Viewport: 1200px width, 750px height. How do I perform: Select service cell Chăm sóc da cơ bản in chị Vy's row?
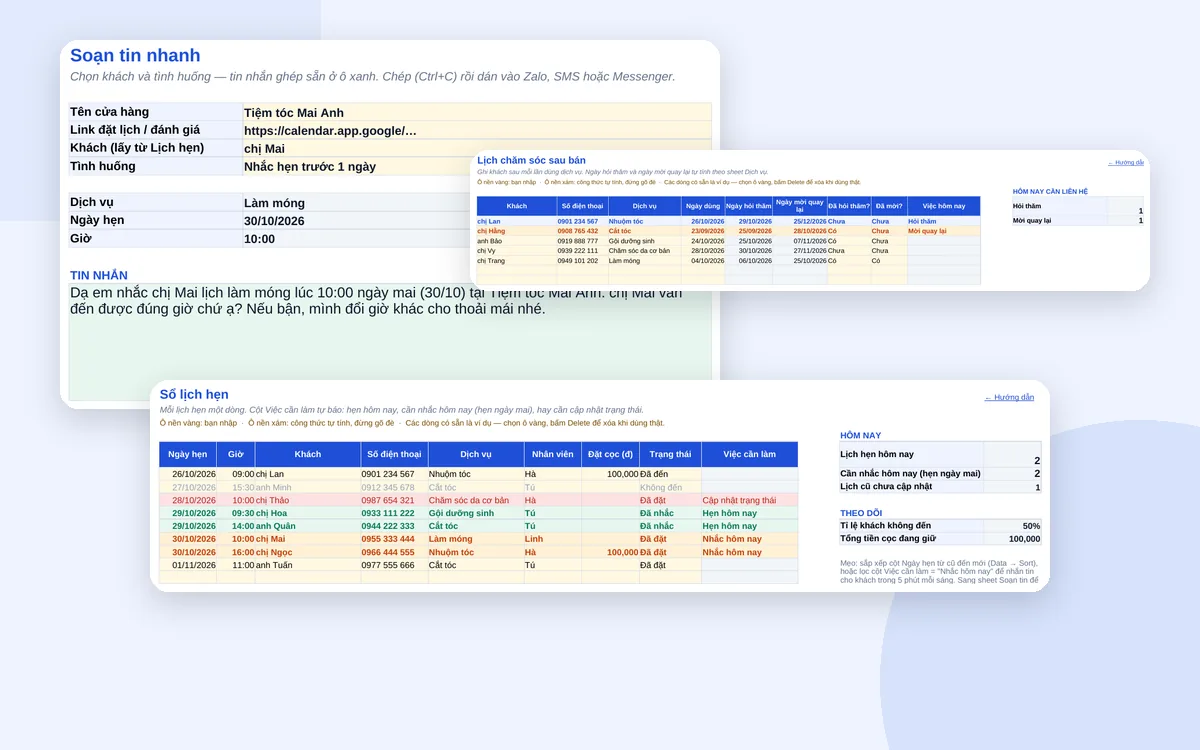(643, 251)
